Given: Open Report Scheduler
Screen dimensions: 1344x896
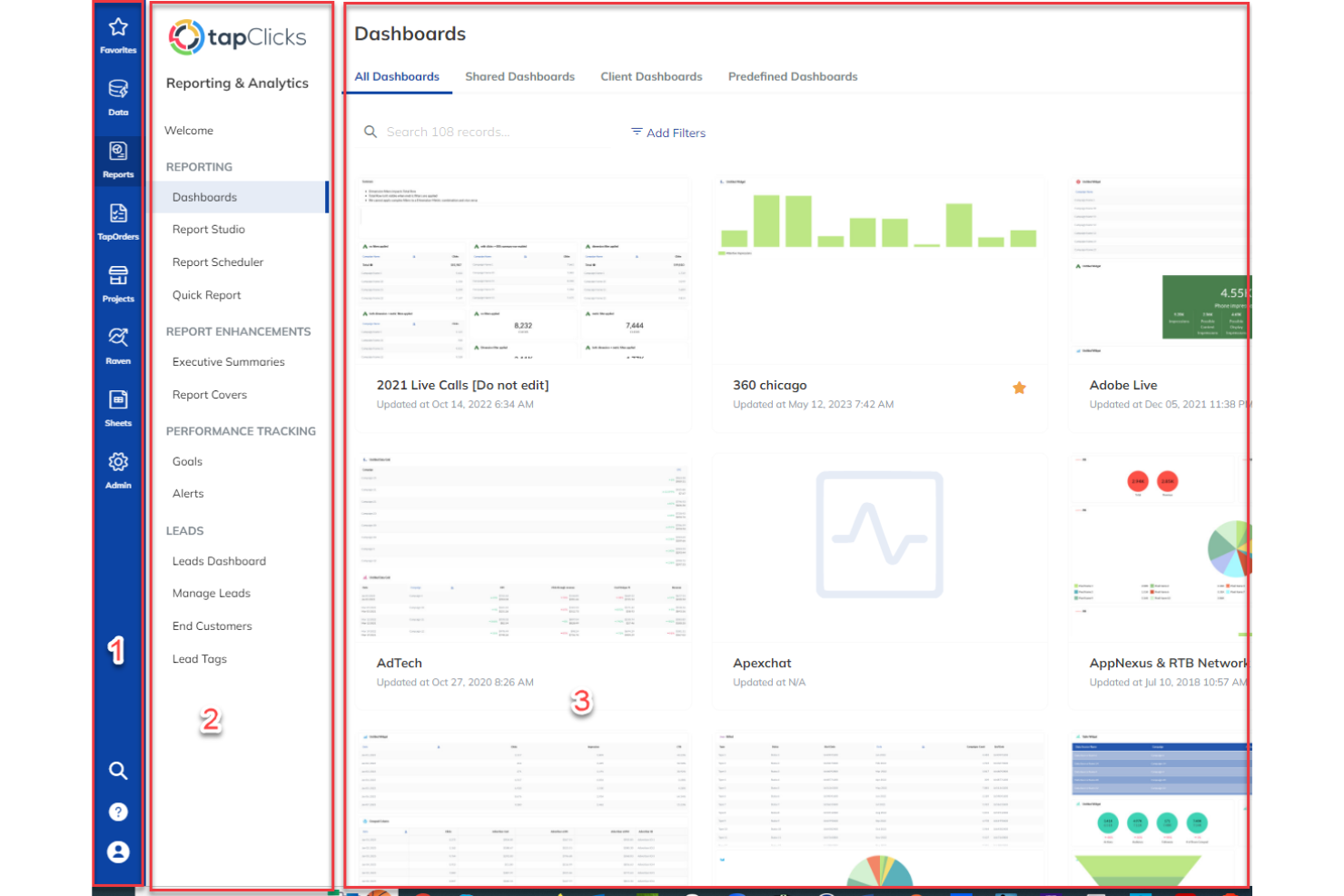Looking at the screenshot, I should [x=218, y=262].
